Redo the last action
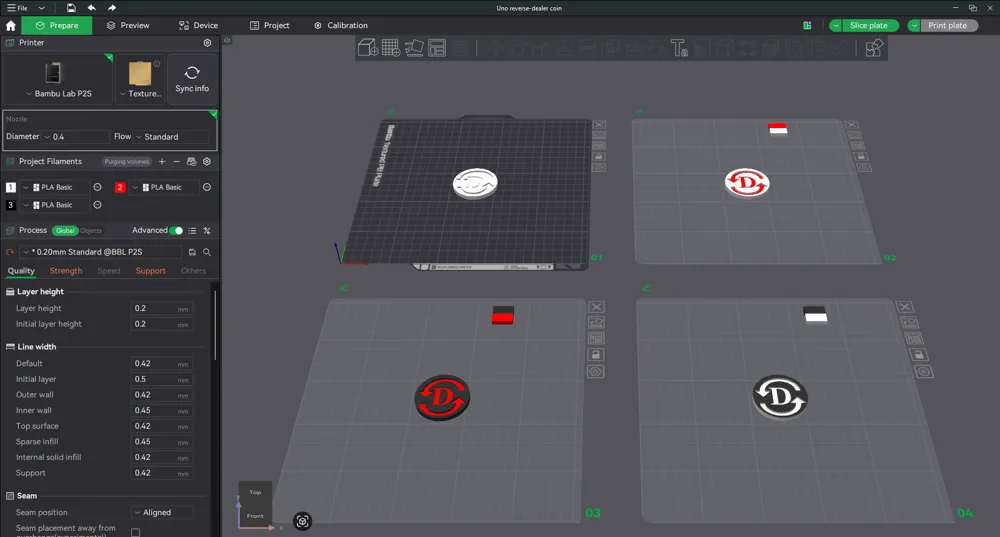 pos(112,8)
